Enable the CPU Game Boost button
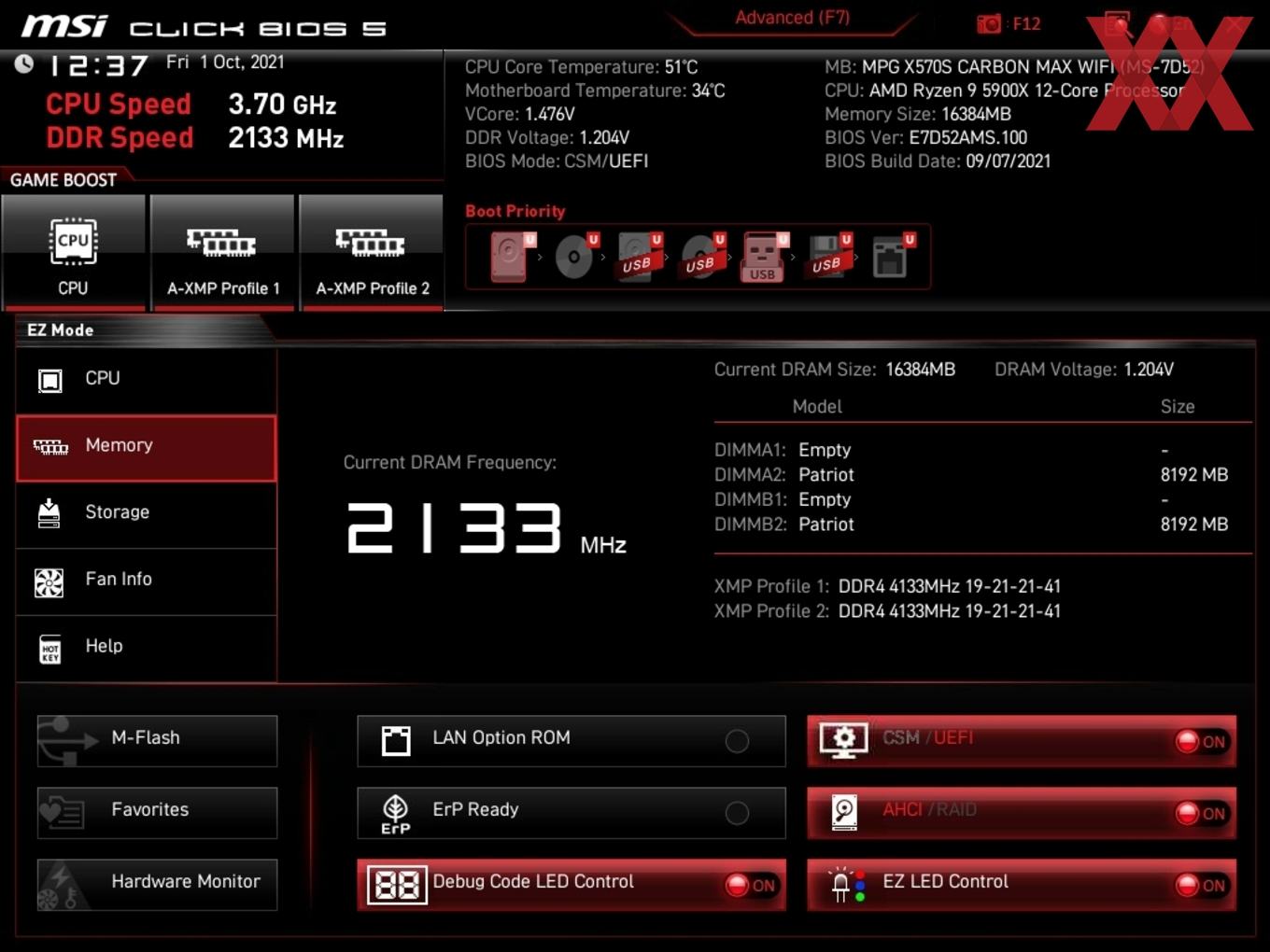 click(x=74, y=252)
